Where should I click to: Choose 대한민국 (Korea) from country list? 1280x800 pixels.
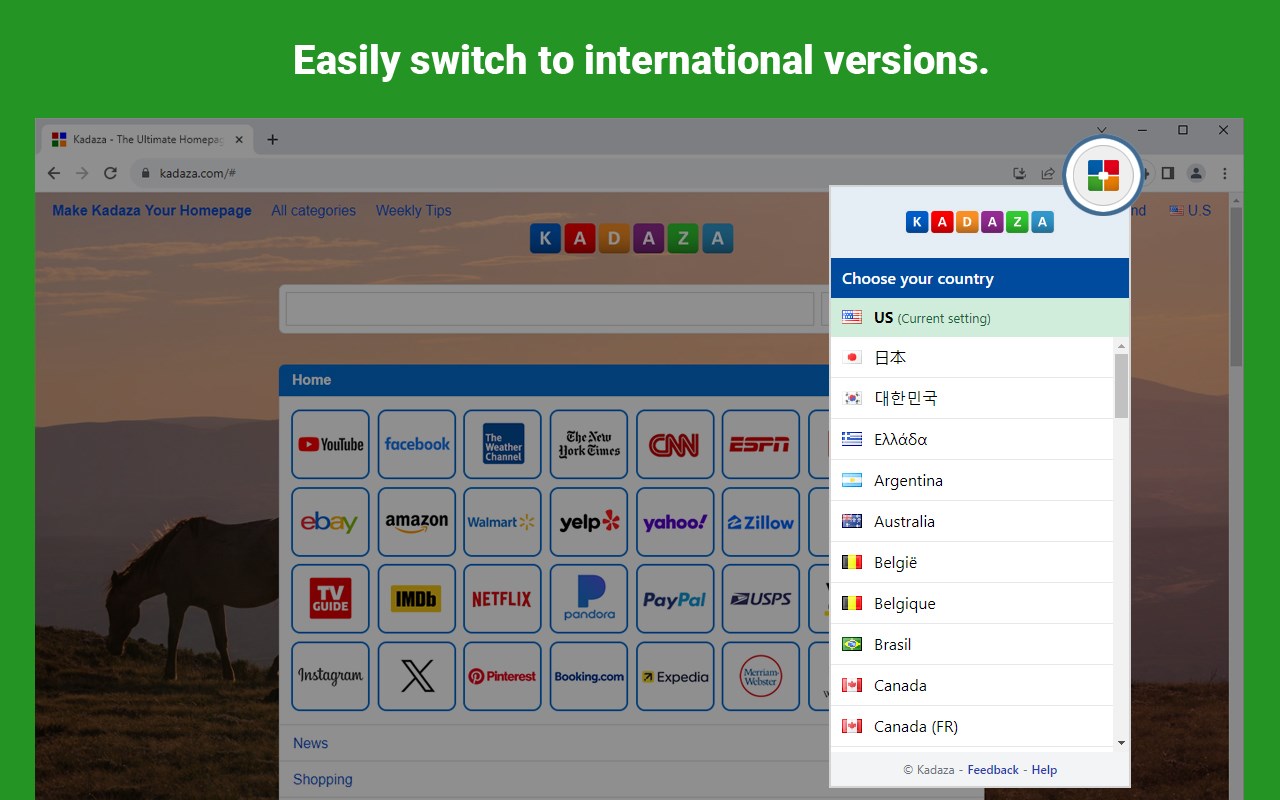[971, 398]
